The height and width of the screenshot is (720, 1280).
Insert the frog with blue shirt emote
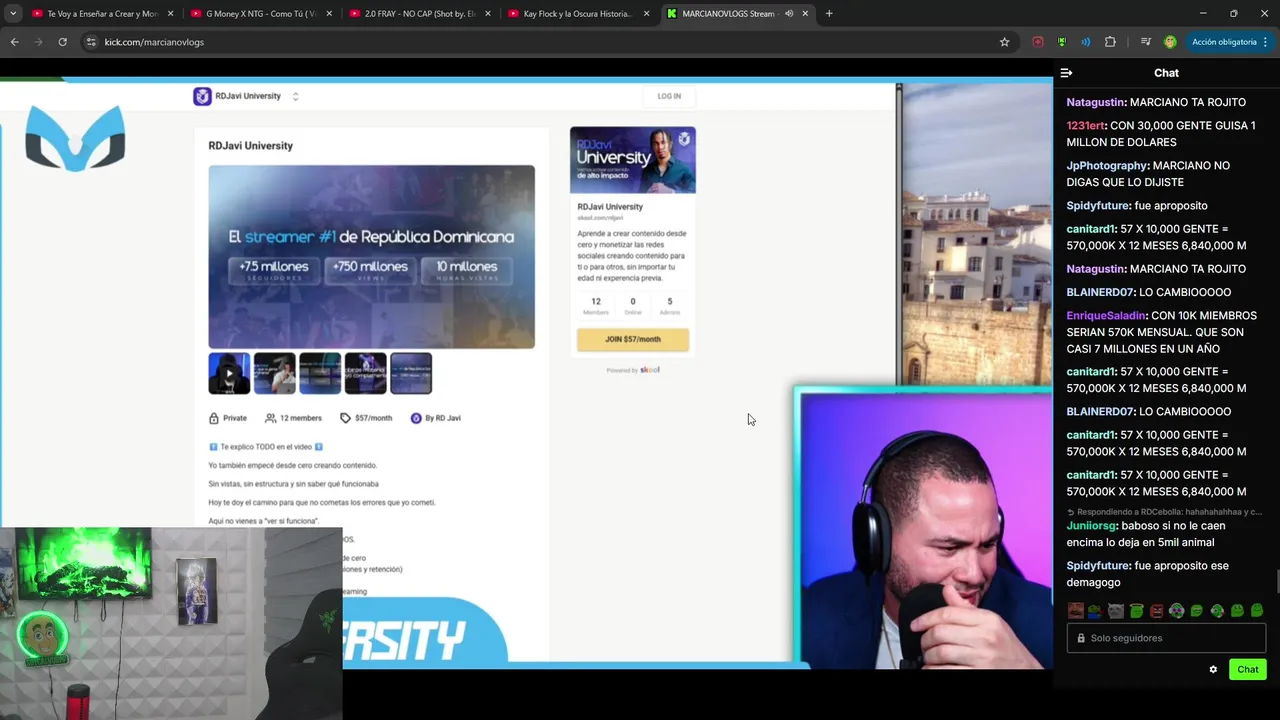click(x=1095, y=610)
